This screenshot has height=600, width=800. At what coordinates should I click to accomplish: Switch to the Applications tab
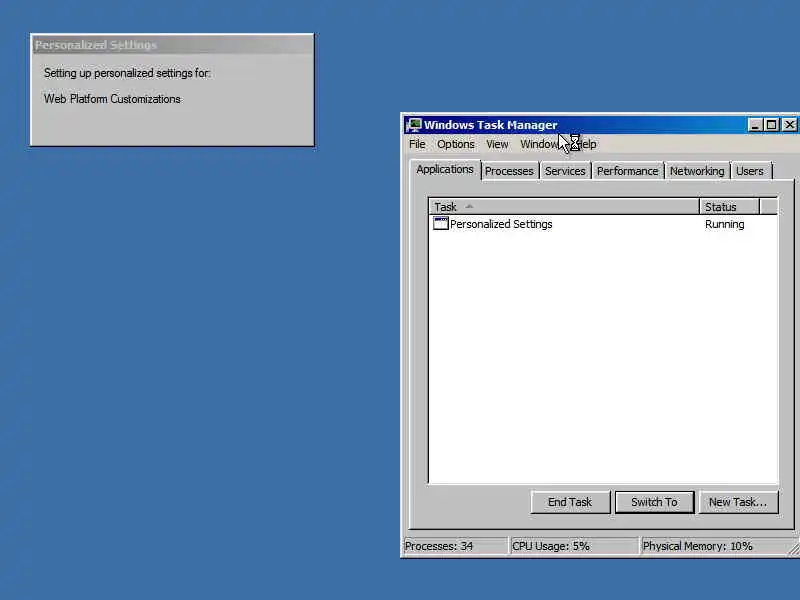445,169
